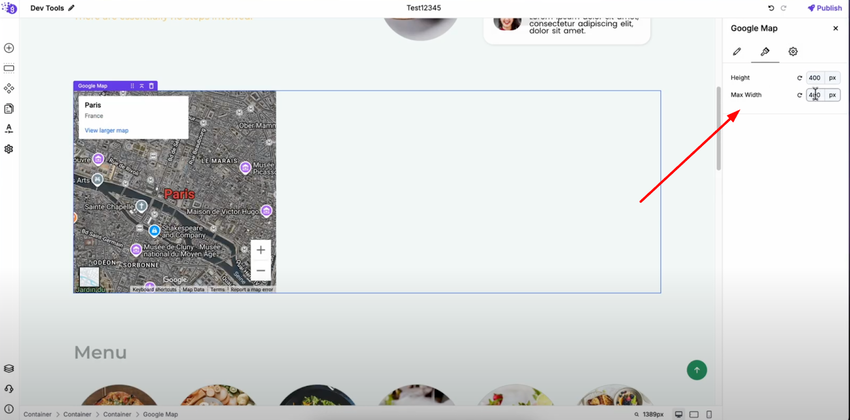
Task: Undo the last change
Action: (771, 8)
